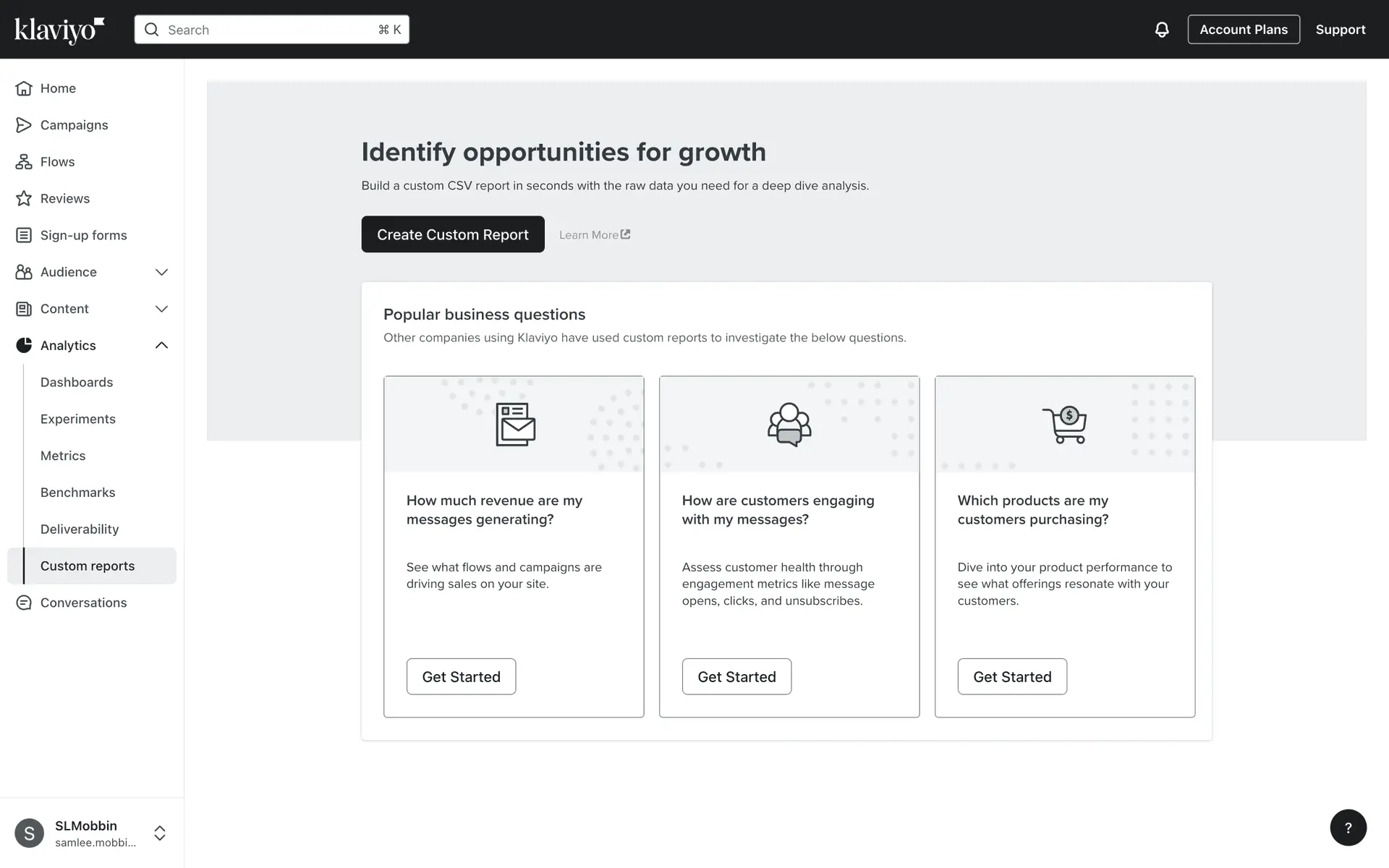
Task: Go to the Benchmarks page
Action: point(78,493)
